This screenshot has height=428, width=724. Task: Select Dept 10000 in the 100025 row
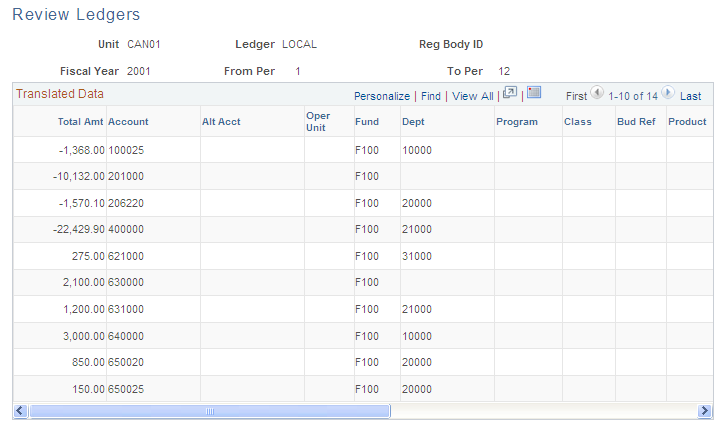(x=417, y=151)
